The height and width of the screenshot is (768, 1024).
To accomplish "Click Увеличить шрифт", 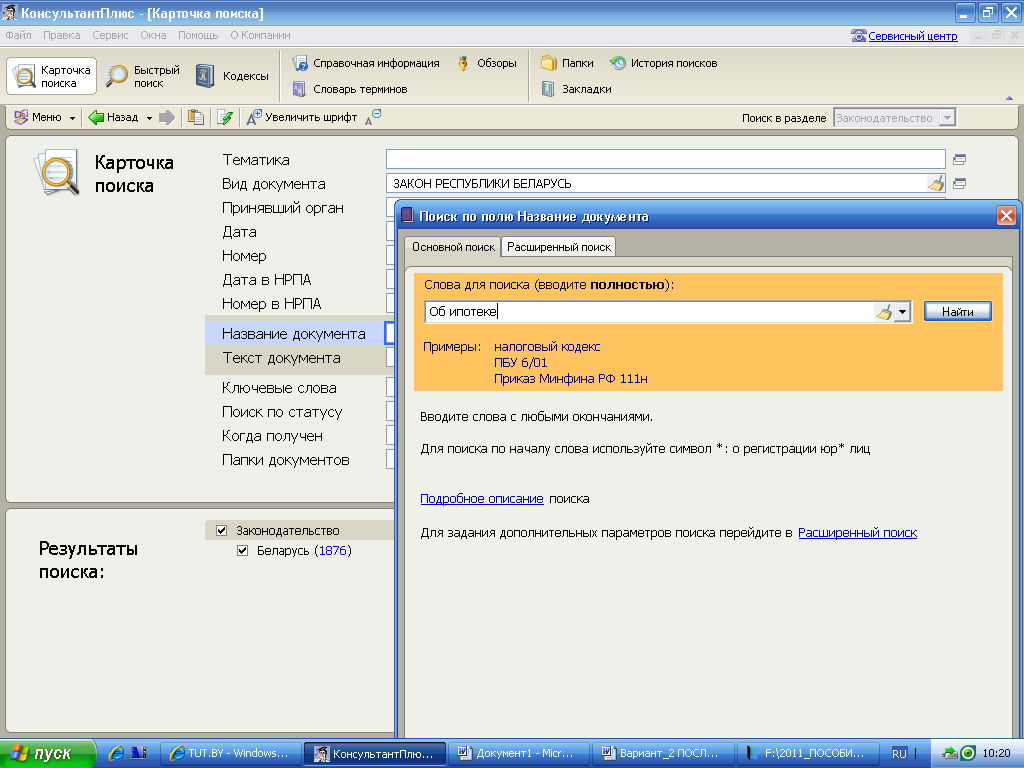I will tap(302, 118).
